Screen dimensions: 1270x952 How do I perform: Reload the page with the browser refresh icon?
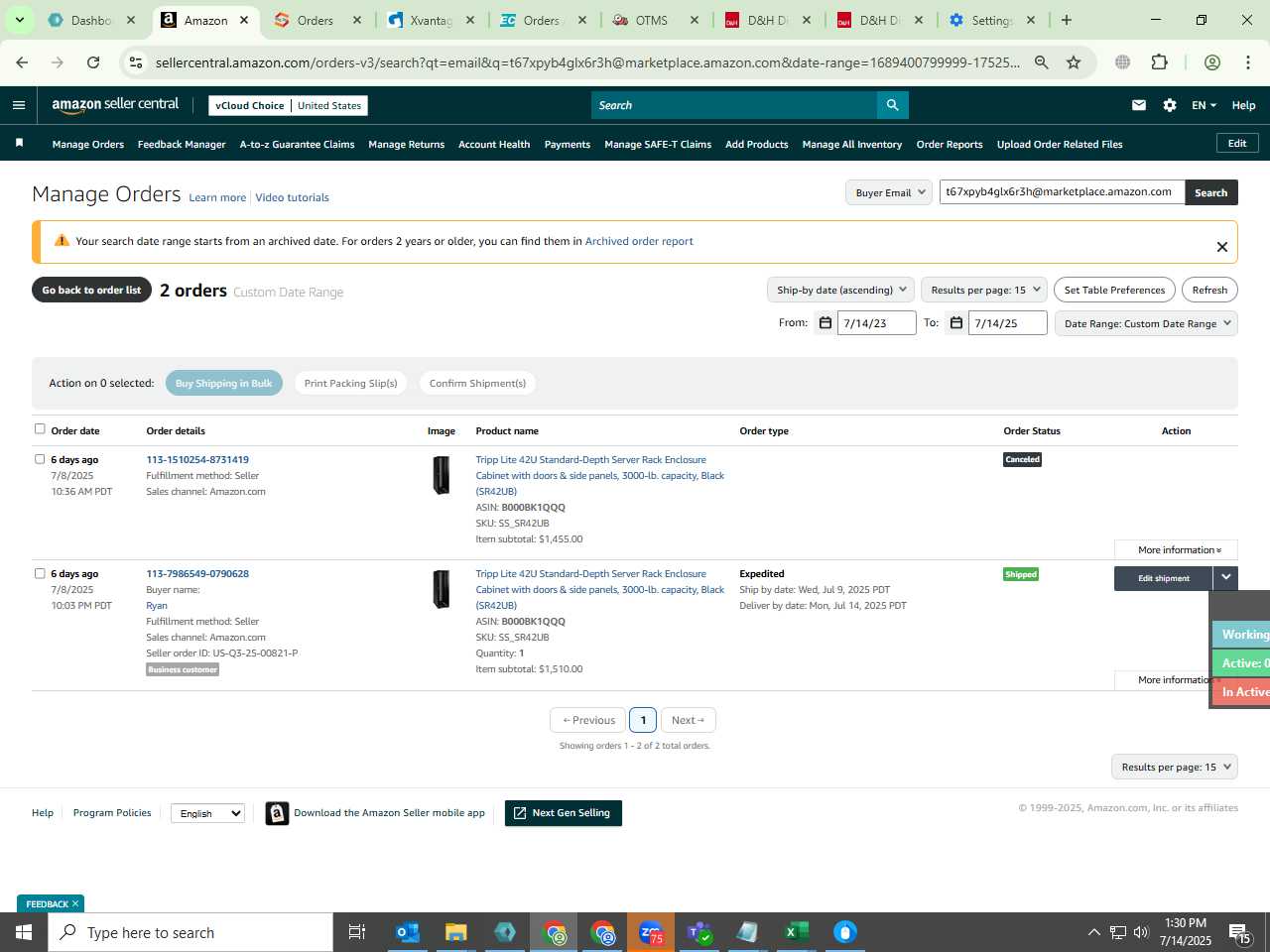click(93, 62)
